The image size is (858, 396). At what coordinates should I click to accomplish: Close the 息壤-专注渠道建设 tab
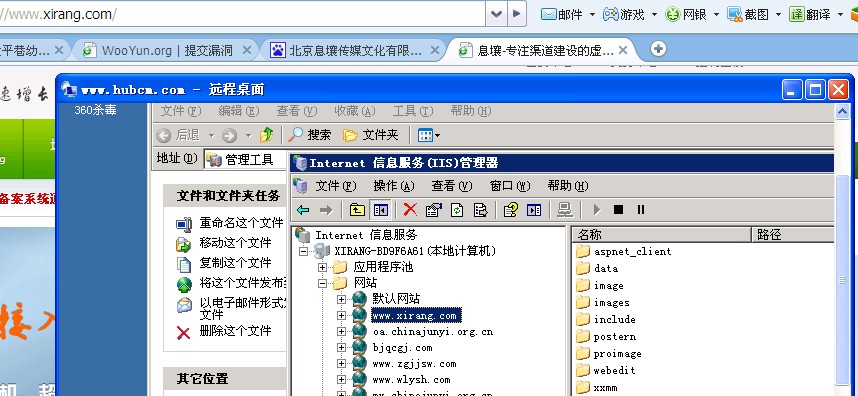[623, 50]
